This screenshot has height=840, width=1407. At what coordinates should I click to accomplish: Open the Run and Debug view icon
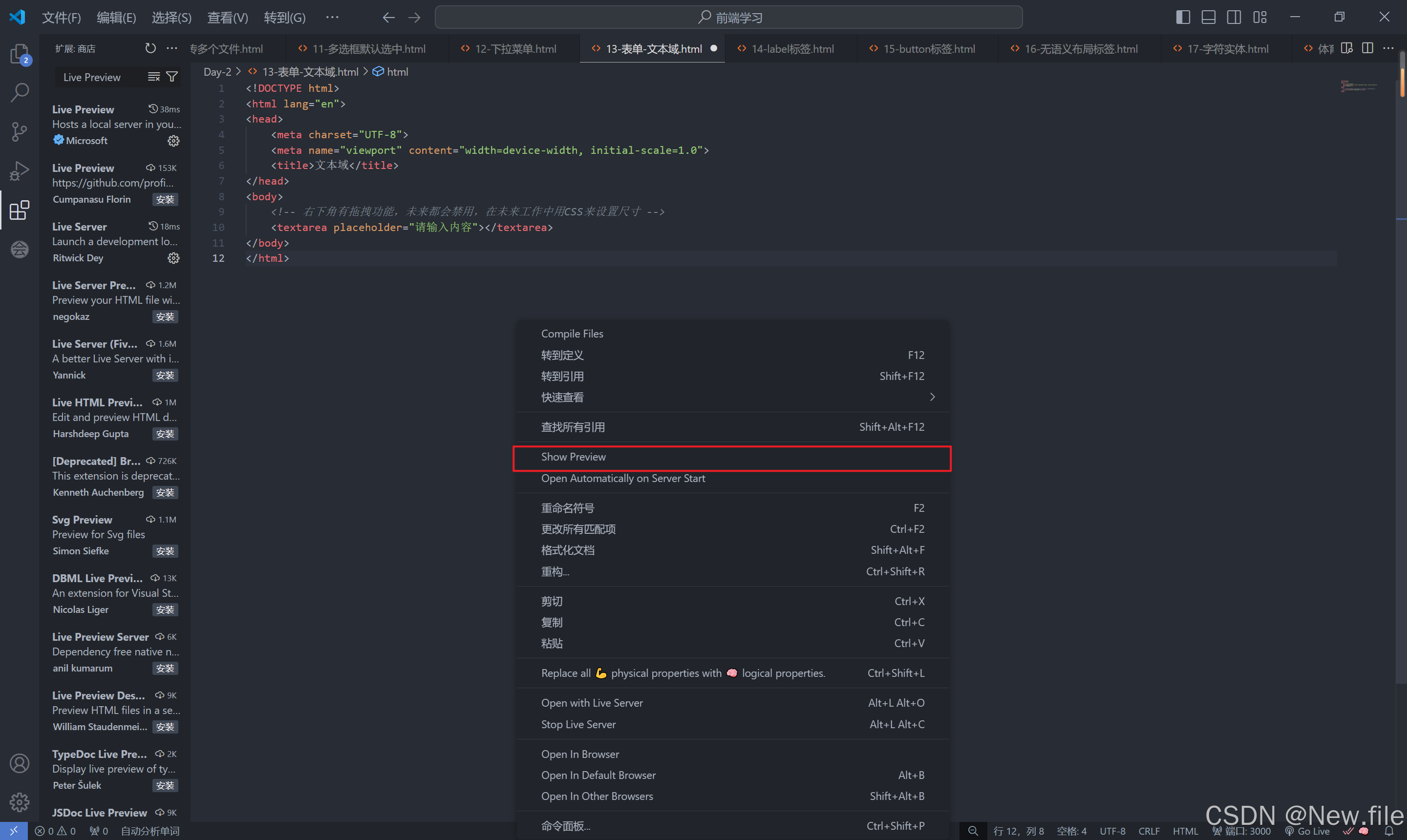click(x=19, y=170)
